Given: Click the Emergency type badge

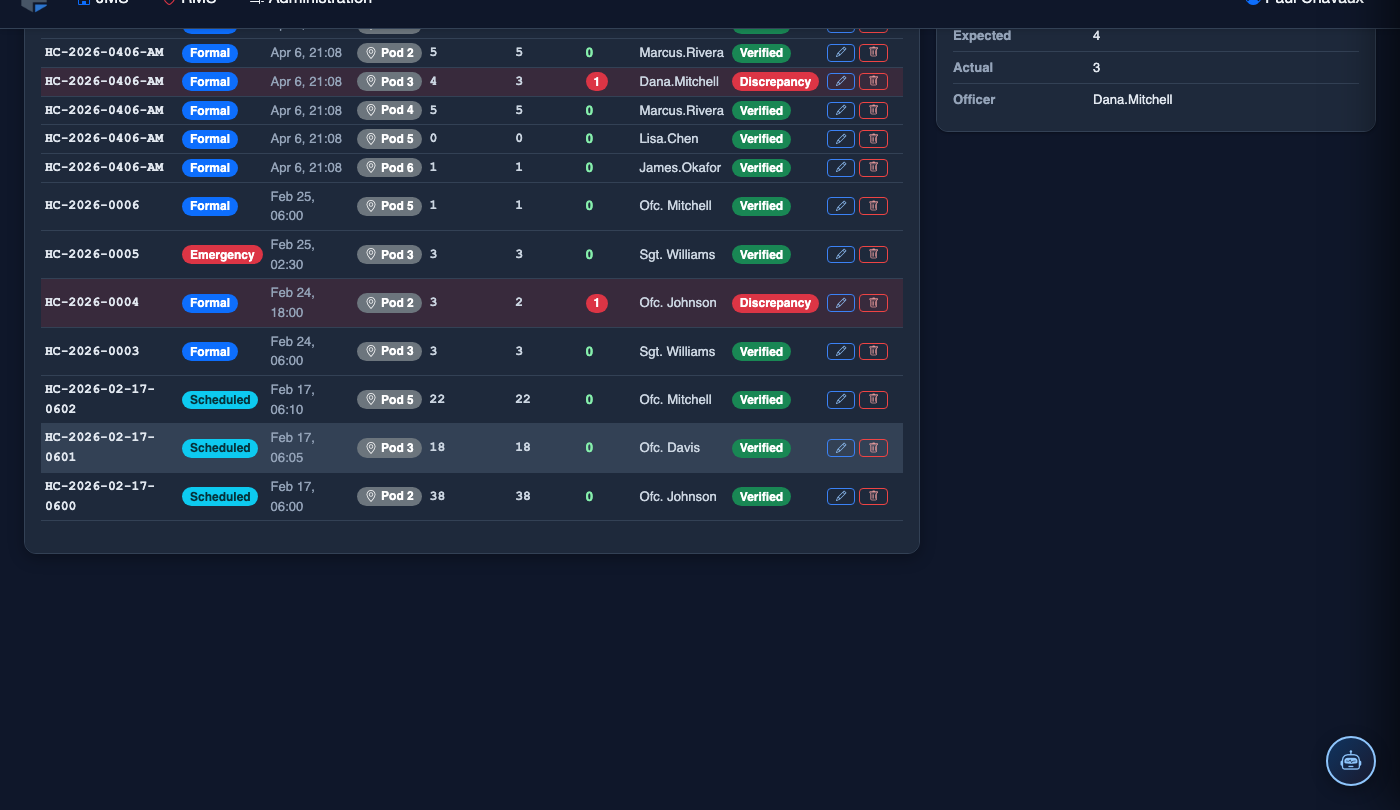Looking at the screenshot, I should tap(222, 255).
